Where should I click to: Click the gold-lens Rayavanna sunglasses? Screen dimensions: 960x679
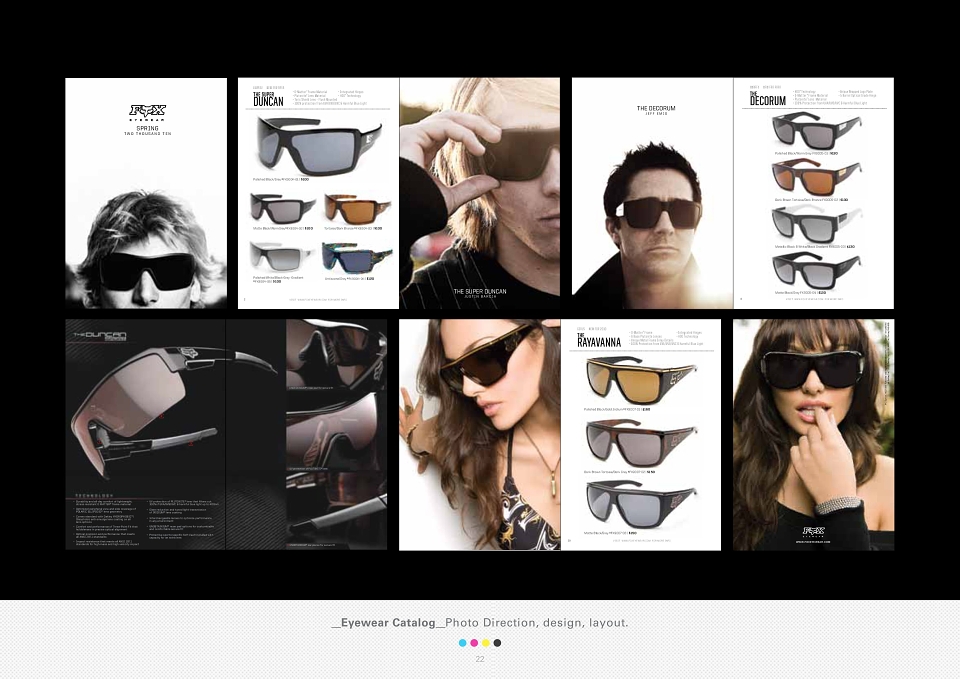click(641, 380)
